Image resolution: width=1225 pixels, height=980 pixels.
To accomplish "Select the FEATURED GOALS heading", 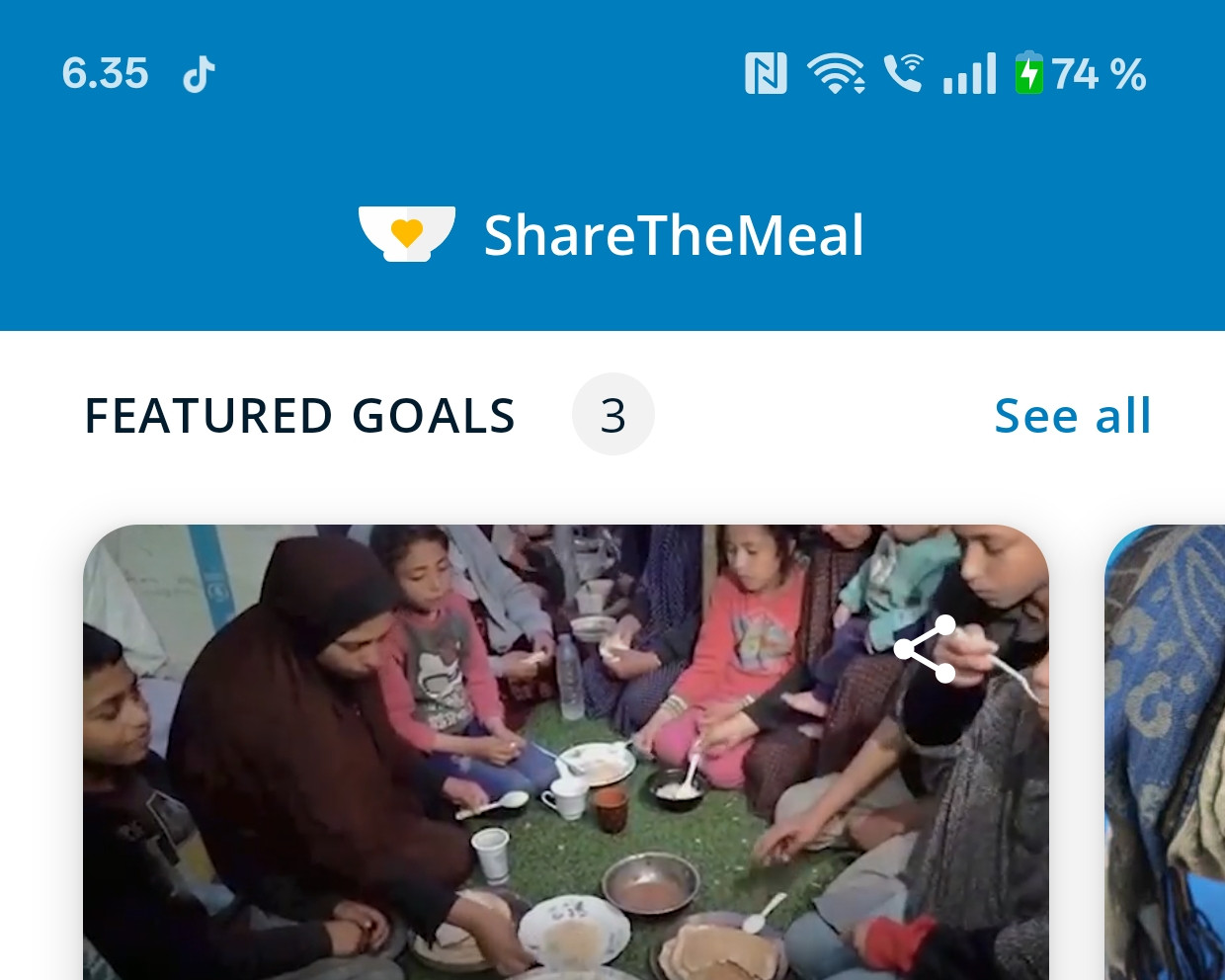I will pos(300,416).
